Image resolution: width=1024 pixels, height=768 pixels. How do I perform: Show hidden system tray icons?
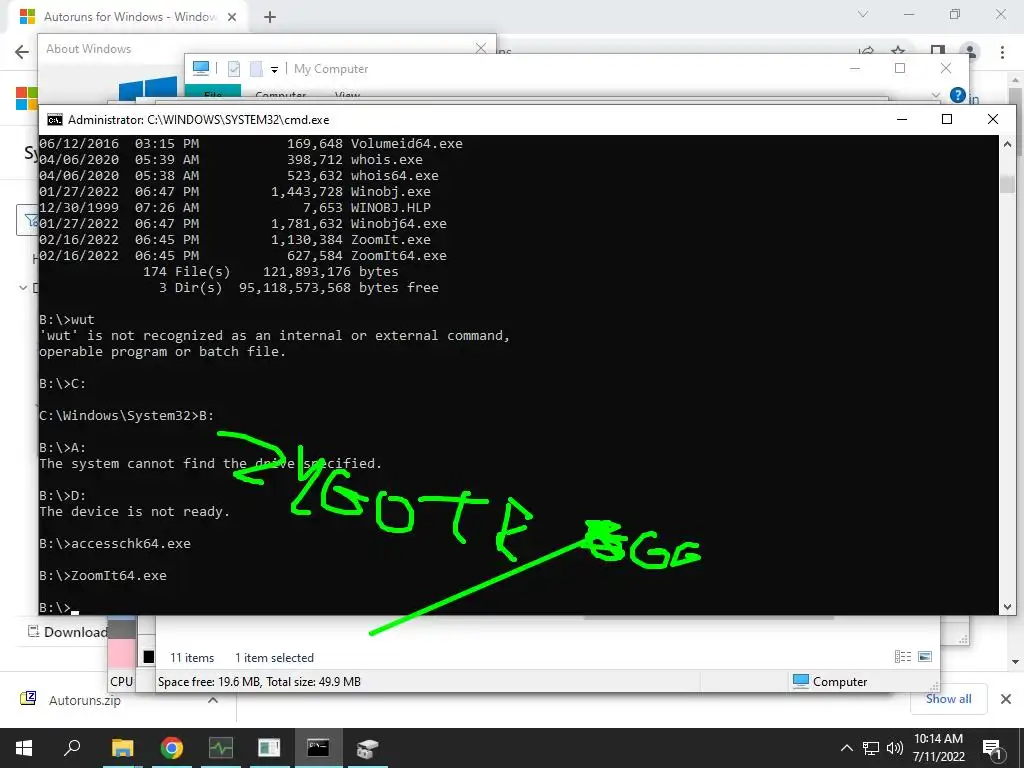pyautogui.click(x=846, y=748)
